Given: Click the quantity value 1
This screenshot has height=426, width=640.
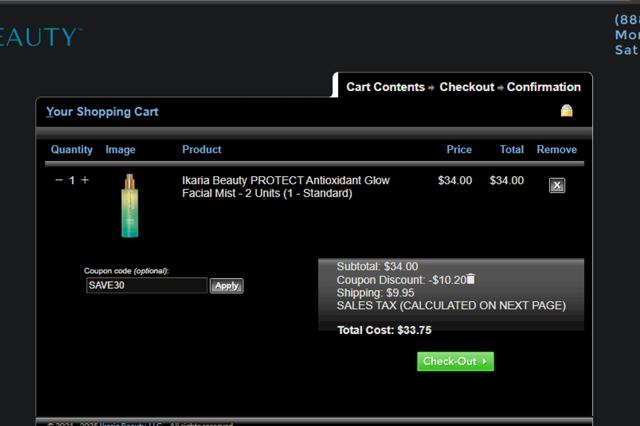Looking at the screenshot, I should tap(72, 180).
